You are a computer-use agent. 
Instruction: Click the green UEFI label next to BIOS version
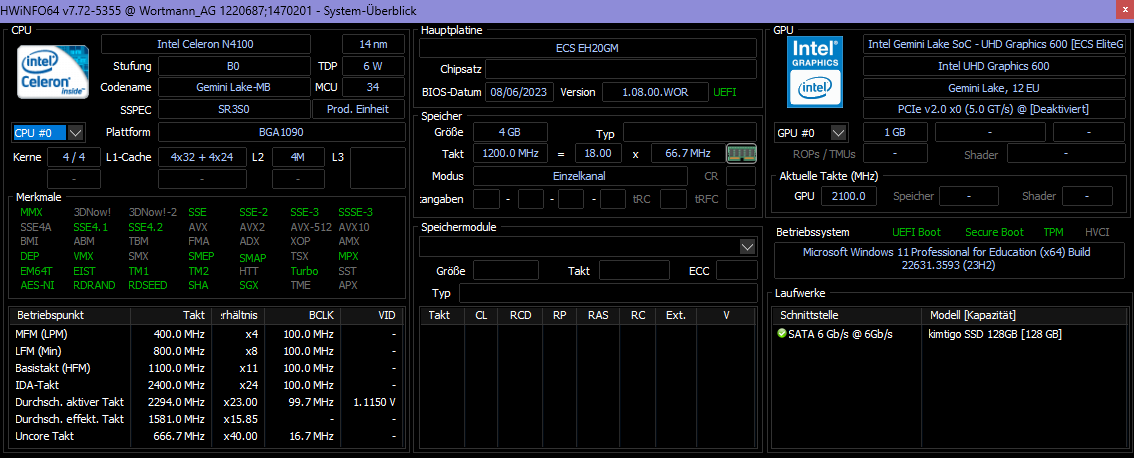[x=727, y=93]
